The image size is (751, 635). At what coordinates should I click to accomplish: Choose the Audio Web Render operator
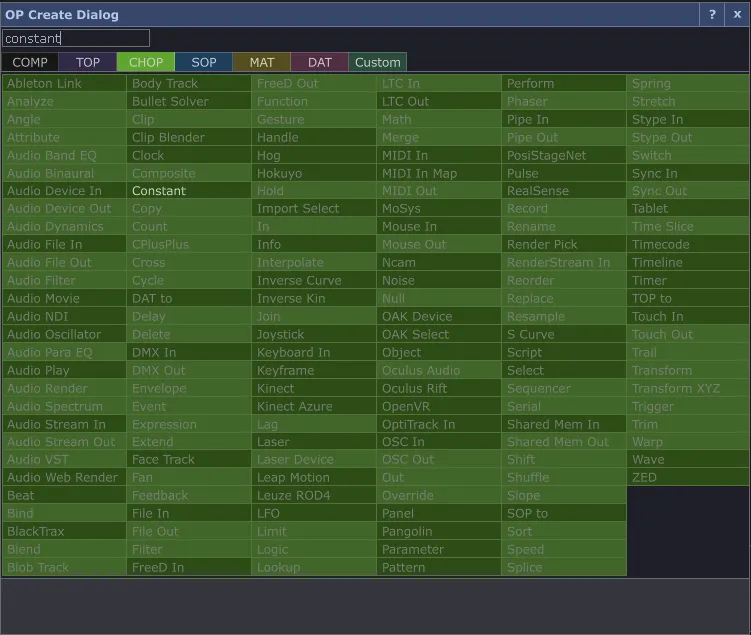64,477
